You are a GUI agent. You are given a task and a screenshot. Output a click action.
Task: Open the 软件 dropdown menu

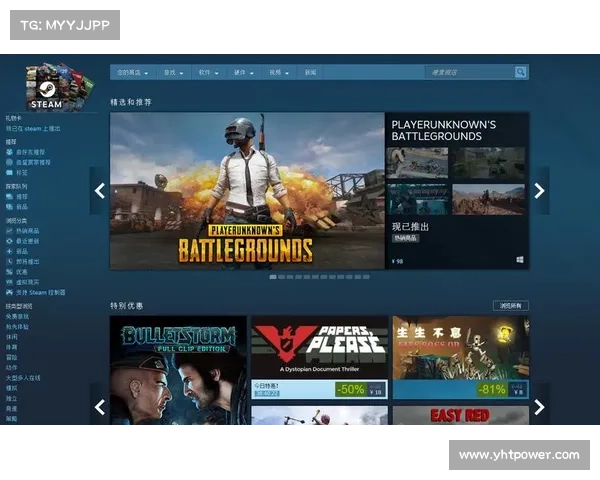pyautogui.click(x=209, y=72)
